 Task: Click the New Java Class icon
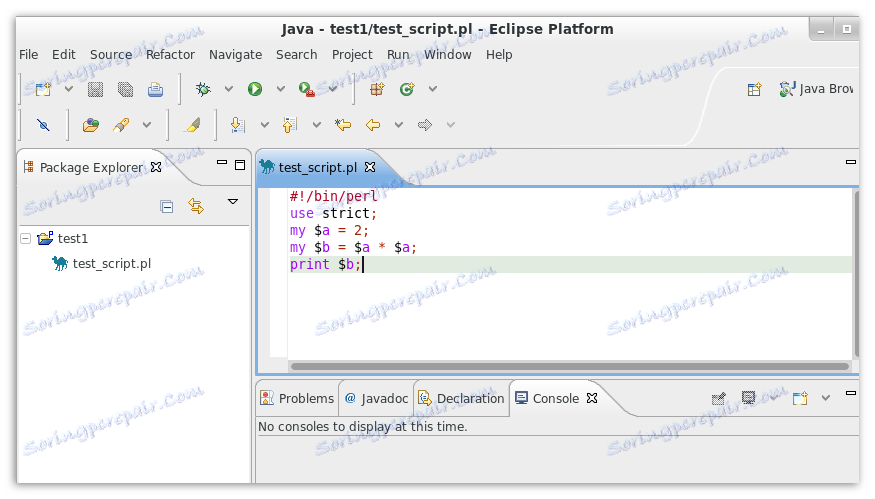(x=407, y=89)
